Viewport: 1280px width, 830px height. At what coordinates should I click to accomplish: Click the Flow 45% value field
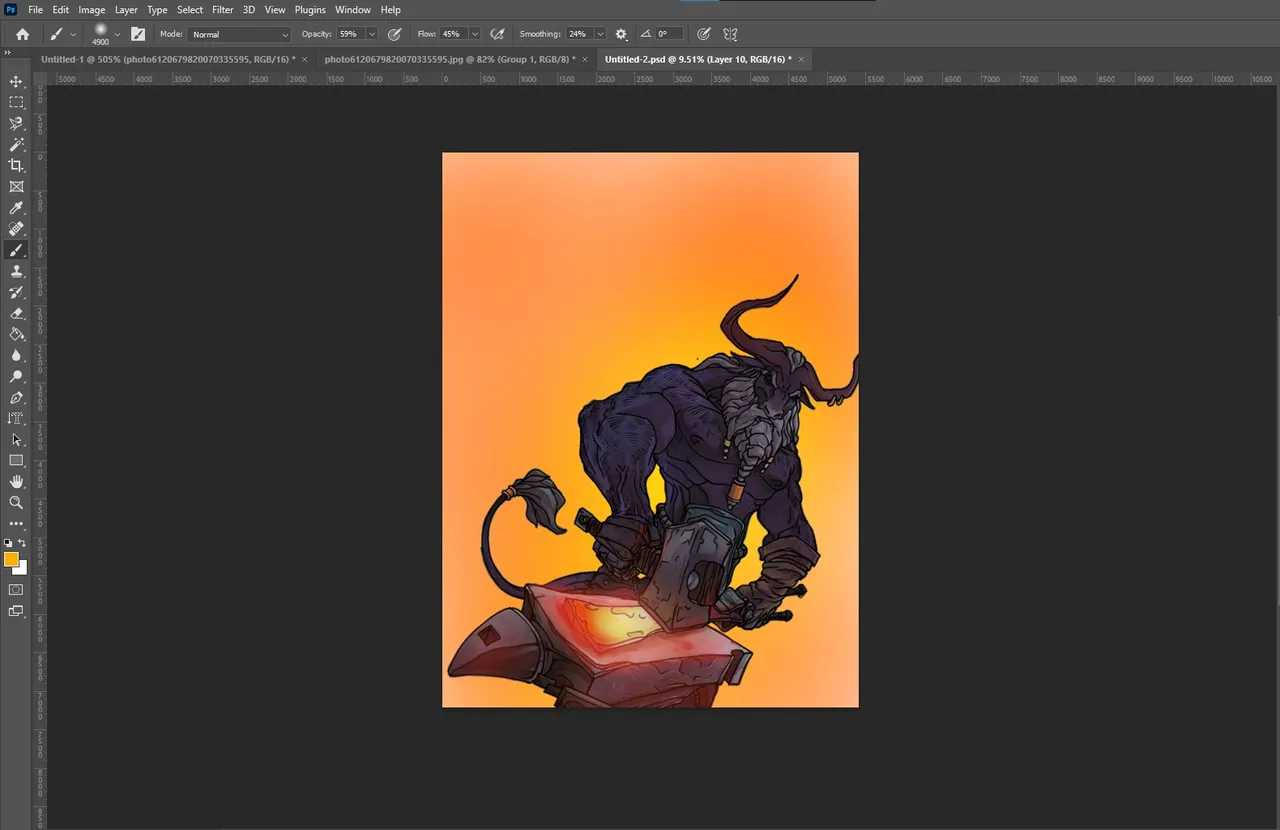coord(453,34)
